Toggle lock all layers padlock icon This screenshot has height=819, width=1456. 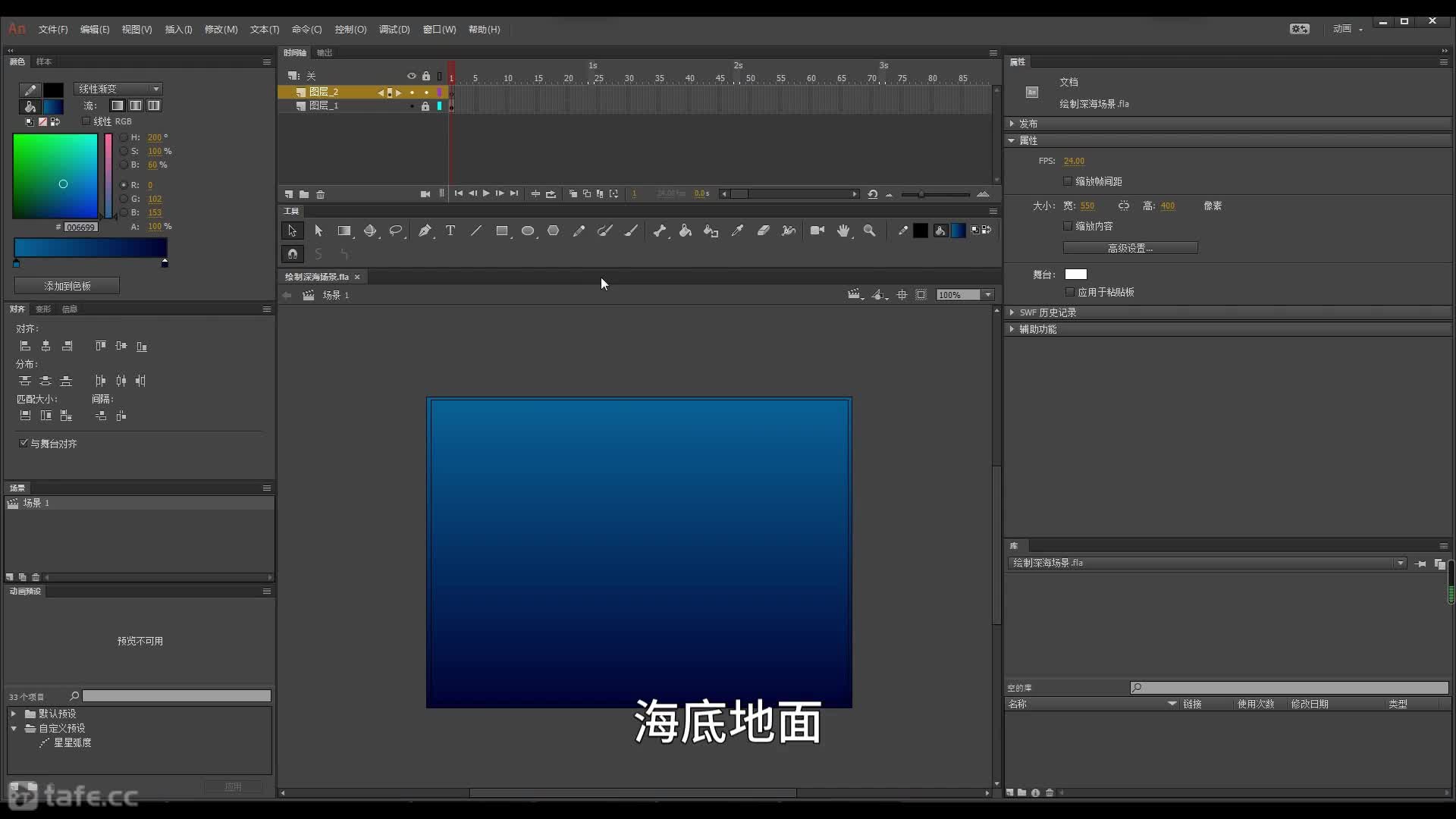tap(426, 76)
